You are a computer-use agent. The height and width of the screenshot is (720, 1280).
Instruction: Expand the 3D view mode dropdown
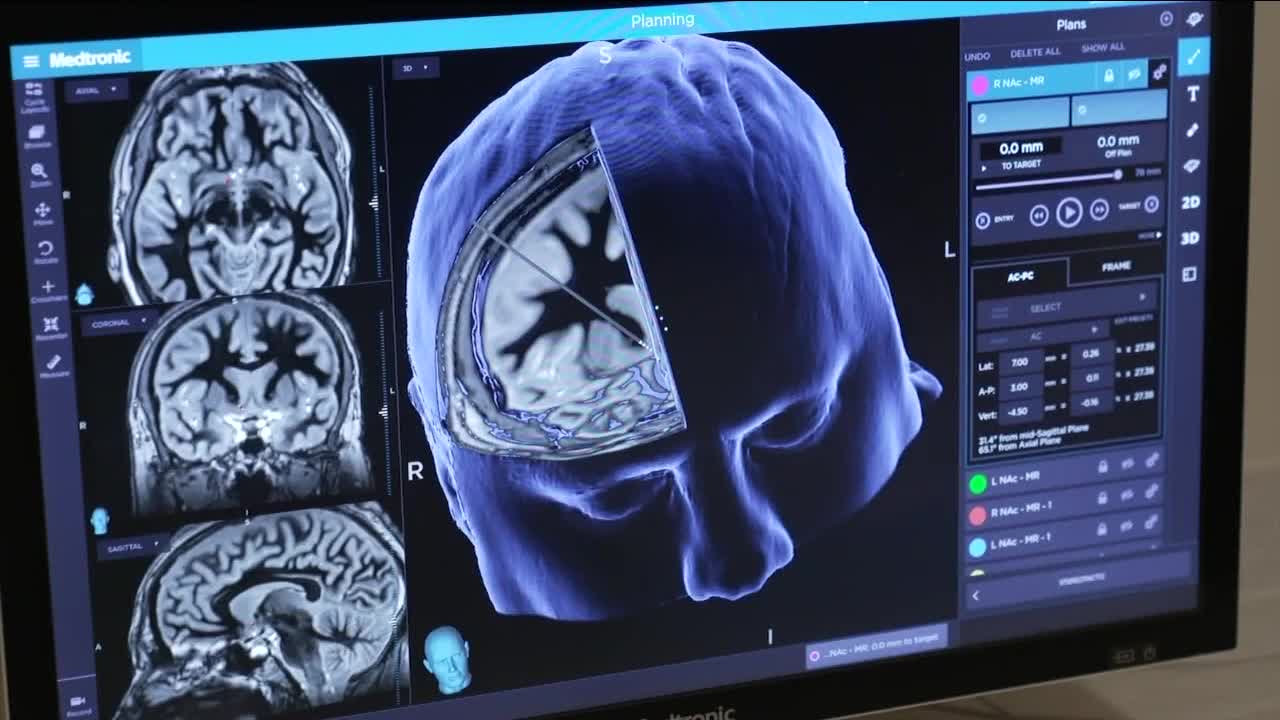tap(415, 68)
